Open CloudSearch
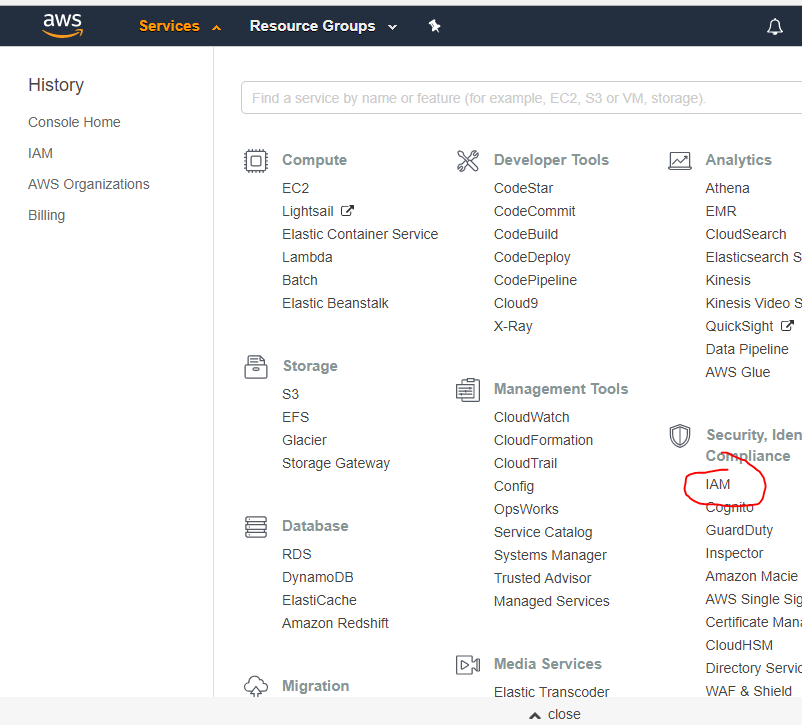This screenshot has height=725, width=802. [x=746, y=234]
